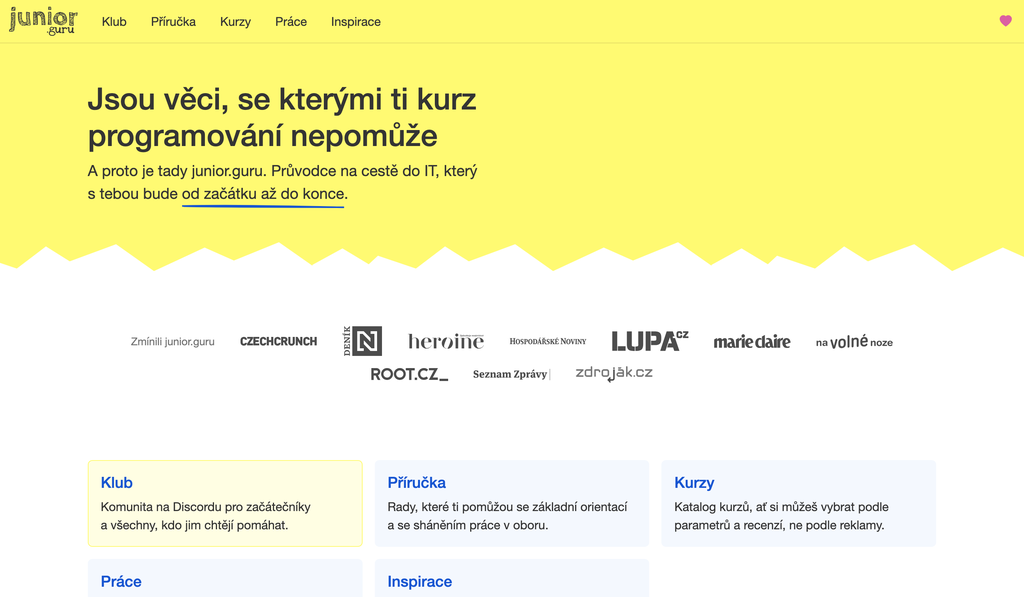
Task: Open the Heroine magazine logo
Action: [x=445, y=342]
